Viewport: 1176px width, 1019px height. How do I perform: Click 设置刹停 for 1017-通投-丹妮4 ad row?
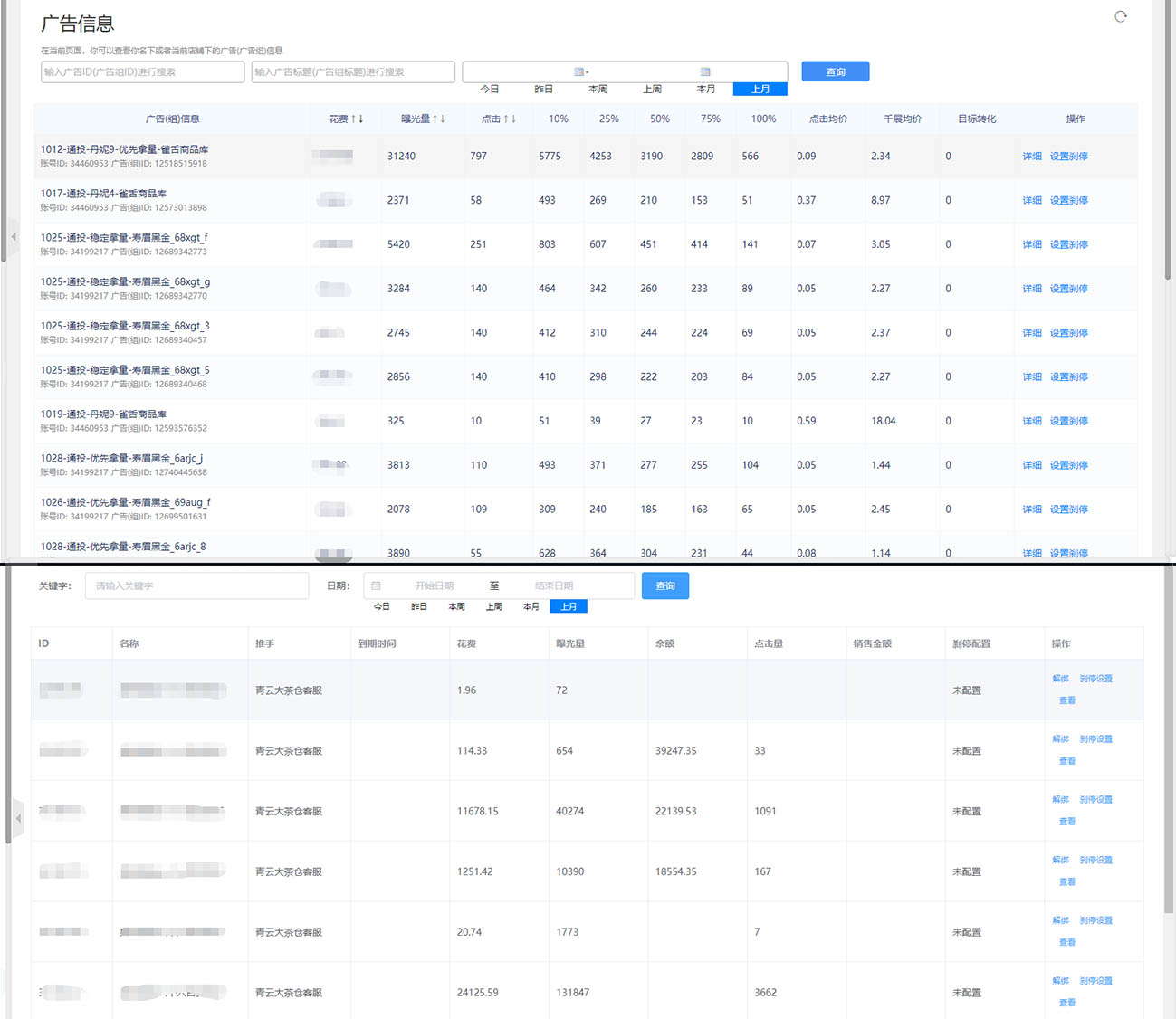click(1068, 201)
